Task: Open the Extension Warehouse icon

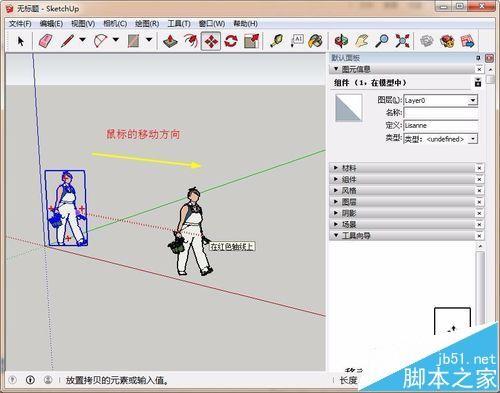Action: (x=447, y=41)
